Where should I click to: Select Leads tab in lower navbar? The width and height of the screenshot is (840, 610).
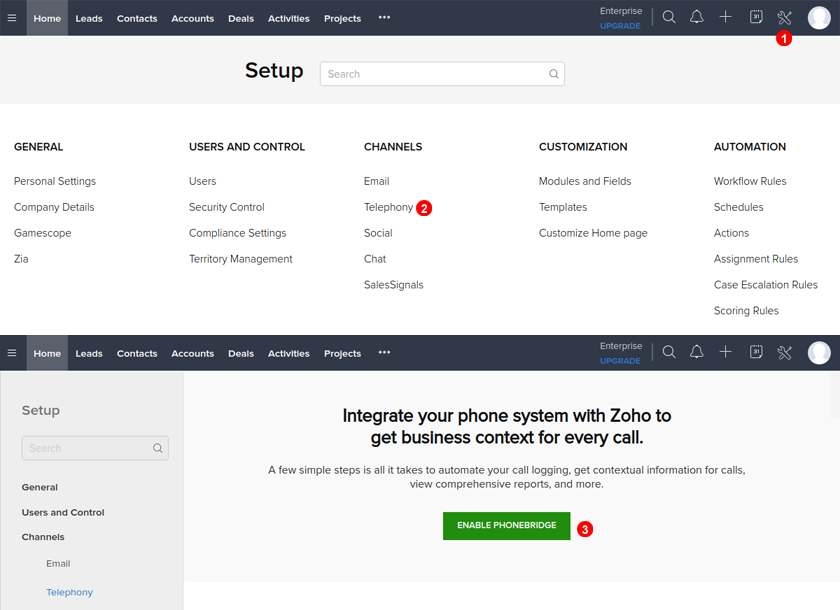tap(89, 353)
